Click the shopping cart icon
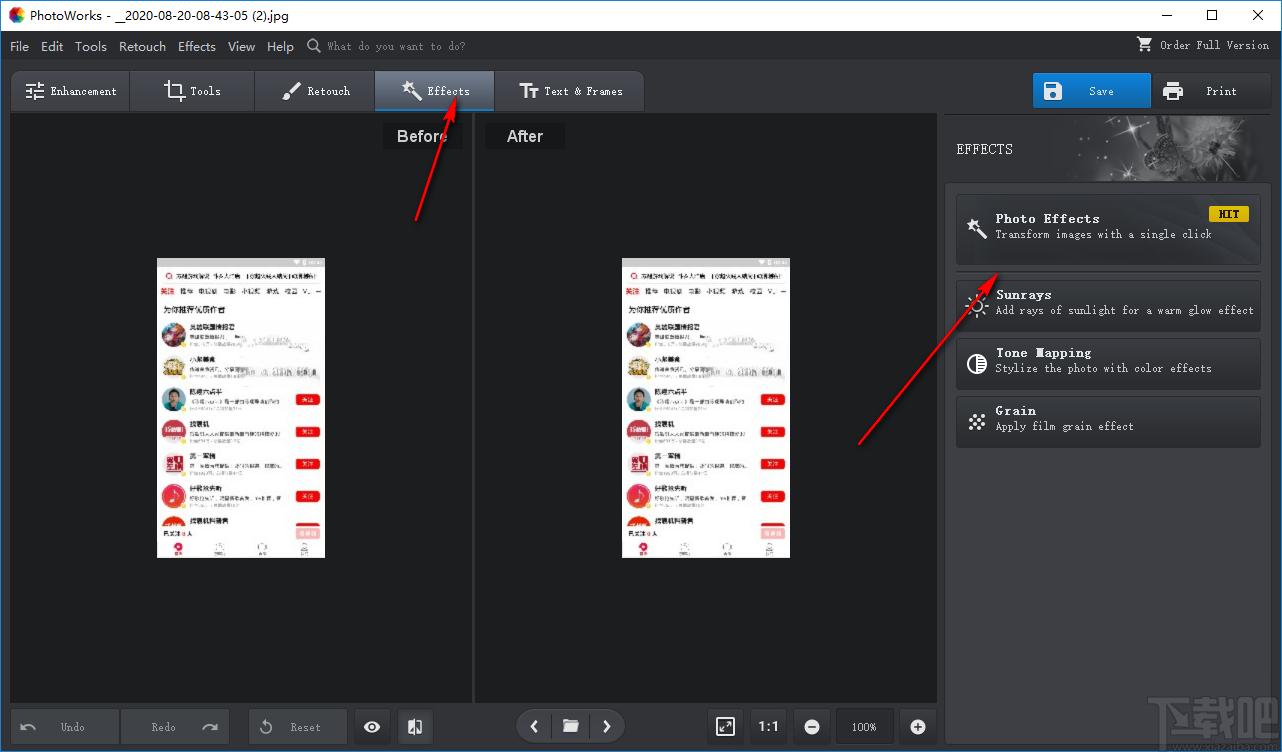 [1145, 45]
